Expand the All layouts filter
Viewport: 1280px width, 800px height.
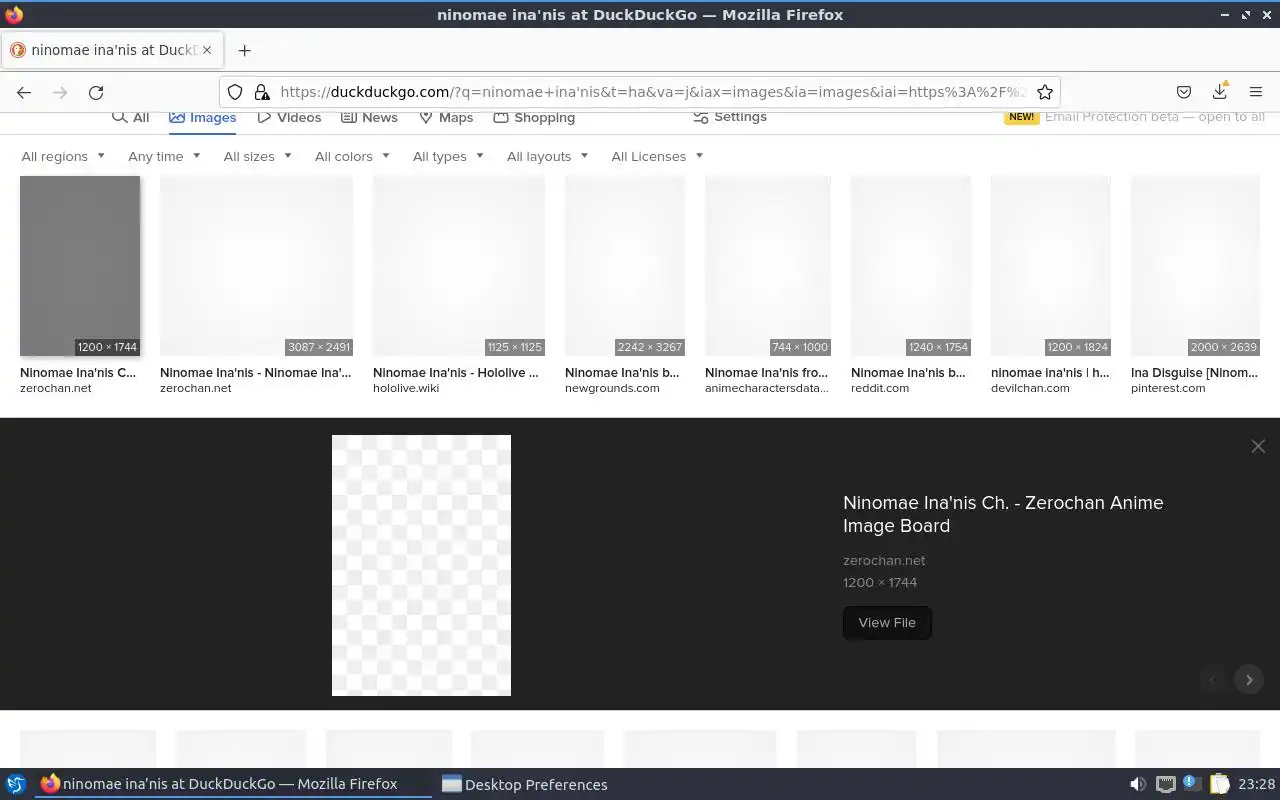pos(547,156)
